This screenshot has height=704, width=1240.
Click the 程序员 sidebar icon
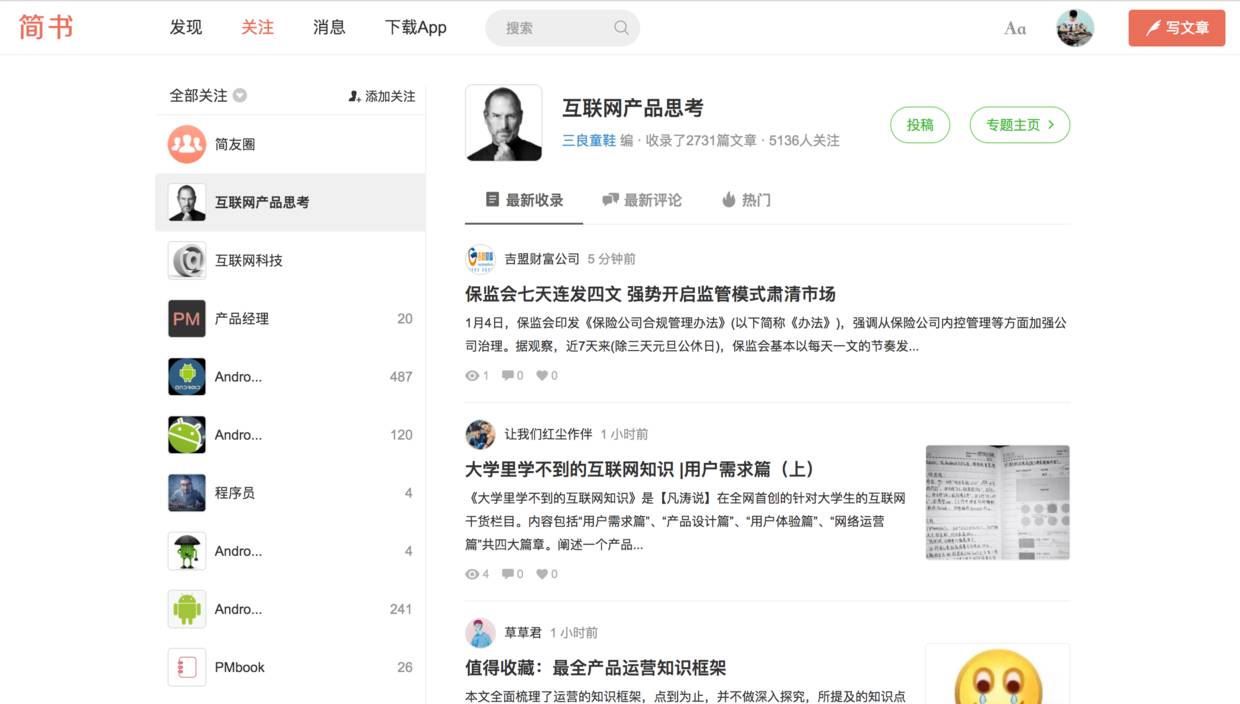(187, 492)
